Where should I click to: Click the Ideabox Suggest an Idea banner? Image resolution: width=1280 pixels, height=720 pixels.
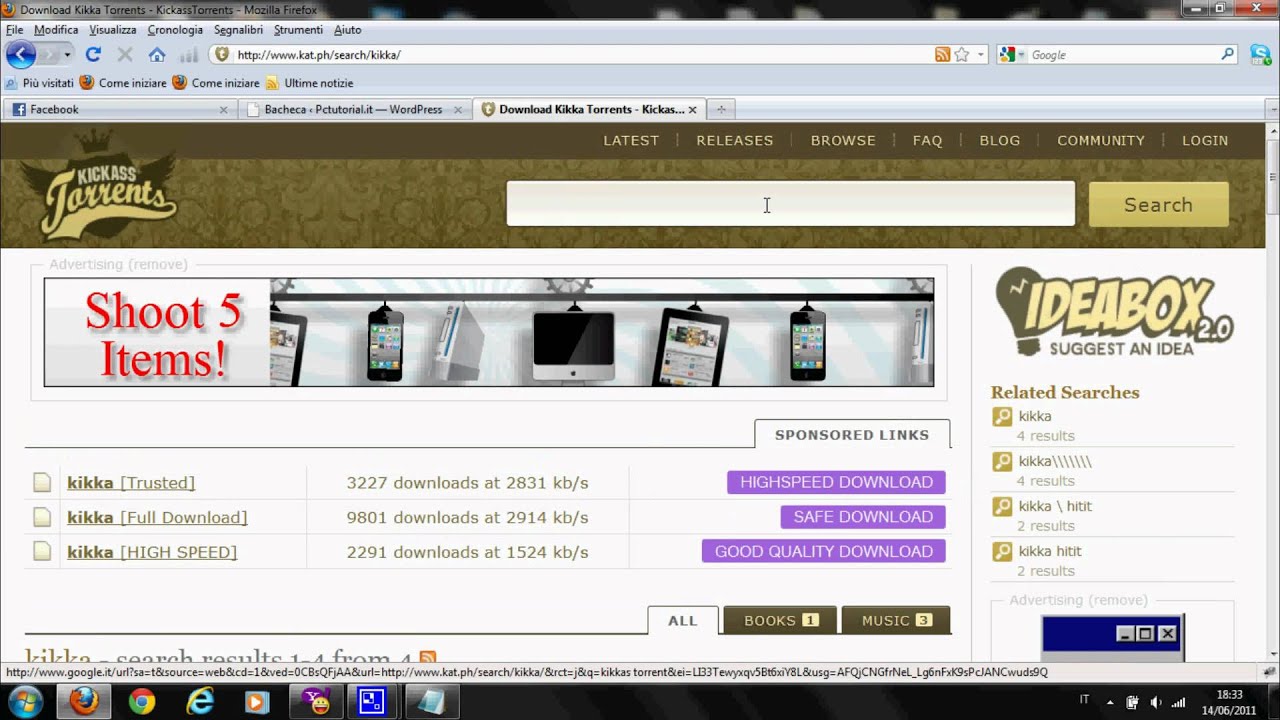point(1113,312)
